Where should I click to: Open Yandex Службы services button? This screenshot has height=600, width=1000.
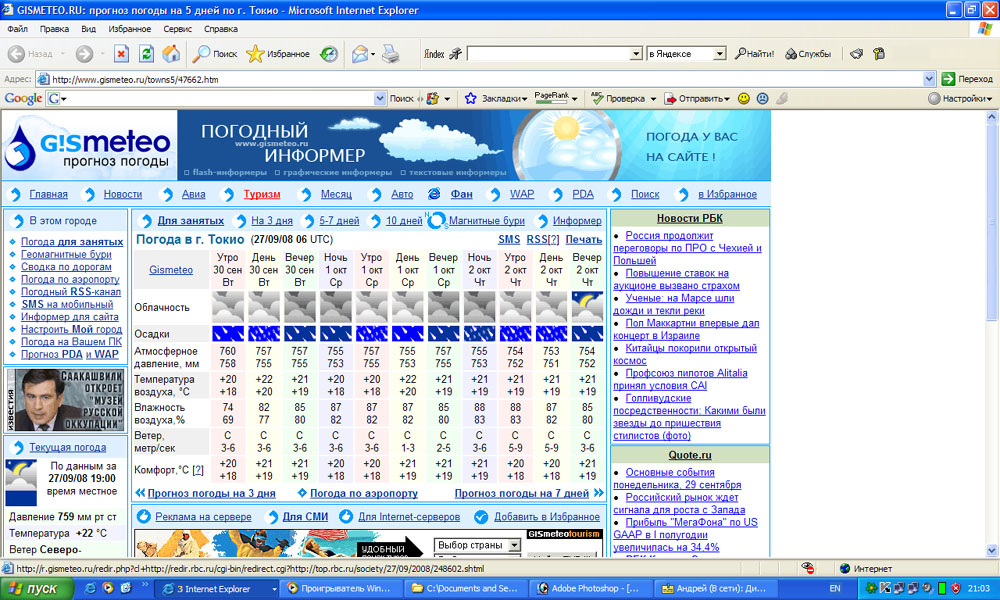click(x=808, y=54)
